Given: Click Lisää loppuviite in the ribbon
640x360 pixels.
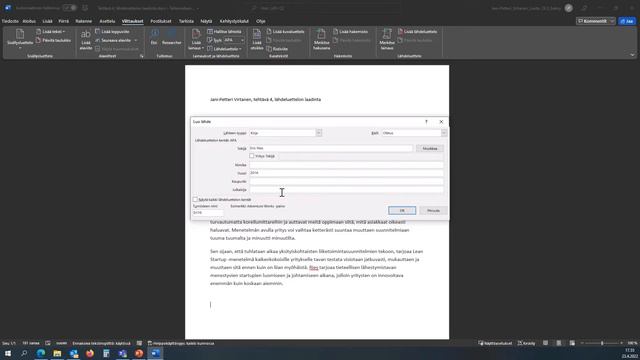Looking at the screenshot, I should (112, 31).
